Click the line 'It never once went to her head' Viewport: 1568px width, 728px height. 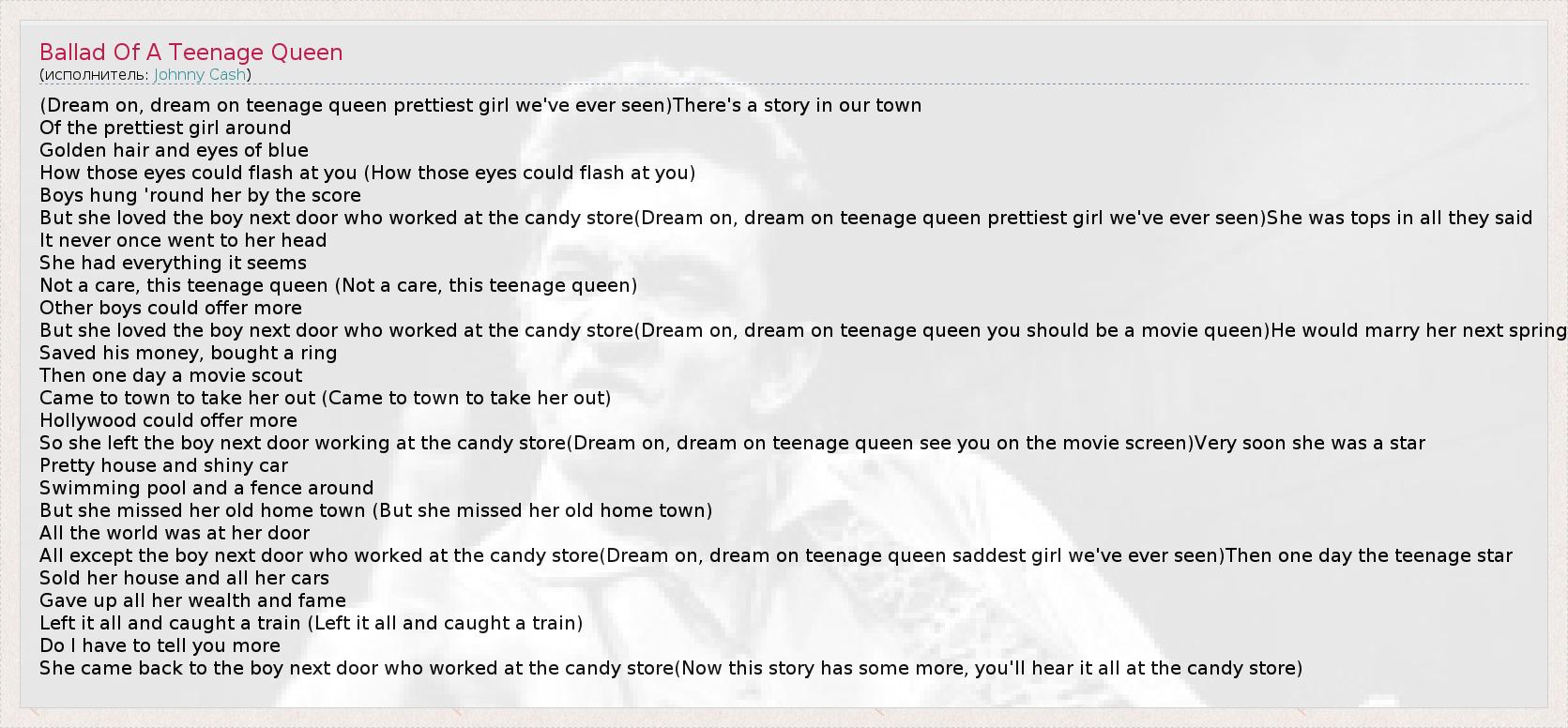(183, 240)
